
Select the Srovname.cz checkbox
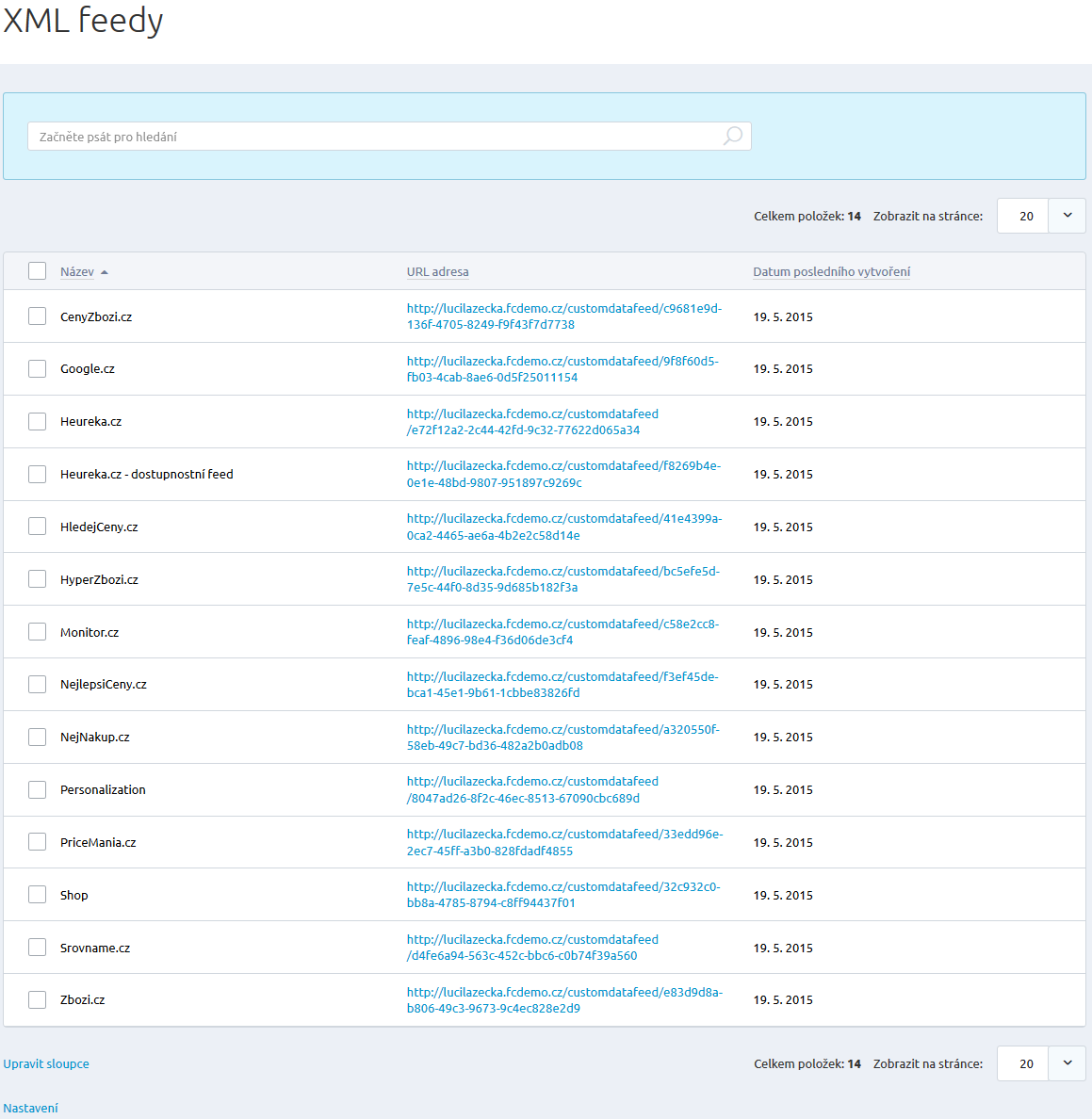coord(37,948)
